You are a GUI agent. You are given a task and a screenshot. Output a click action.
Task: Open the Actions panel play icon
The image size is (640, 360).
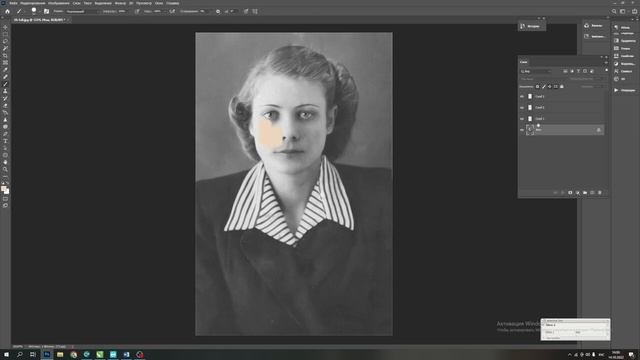coord(616,90)
